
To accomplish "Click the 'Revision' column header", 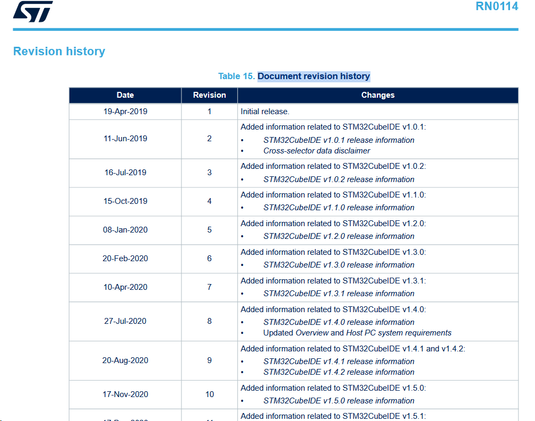I will tap(209, 95).
